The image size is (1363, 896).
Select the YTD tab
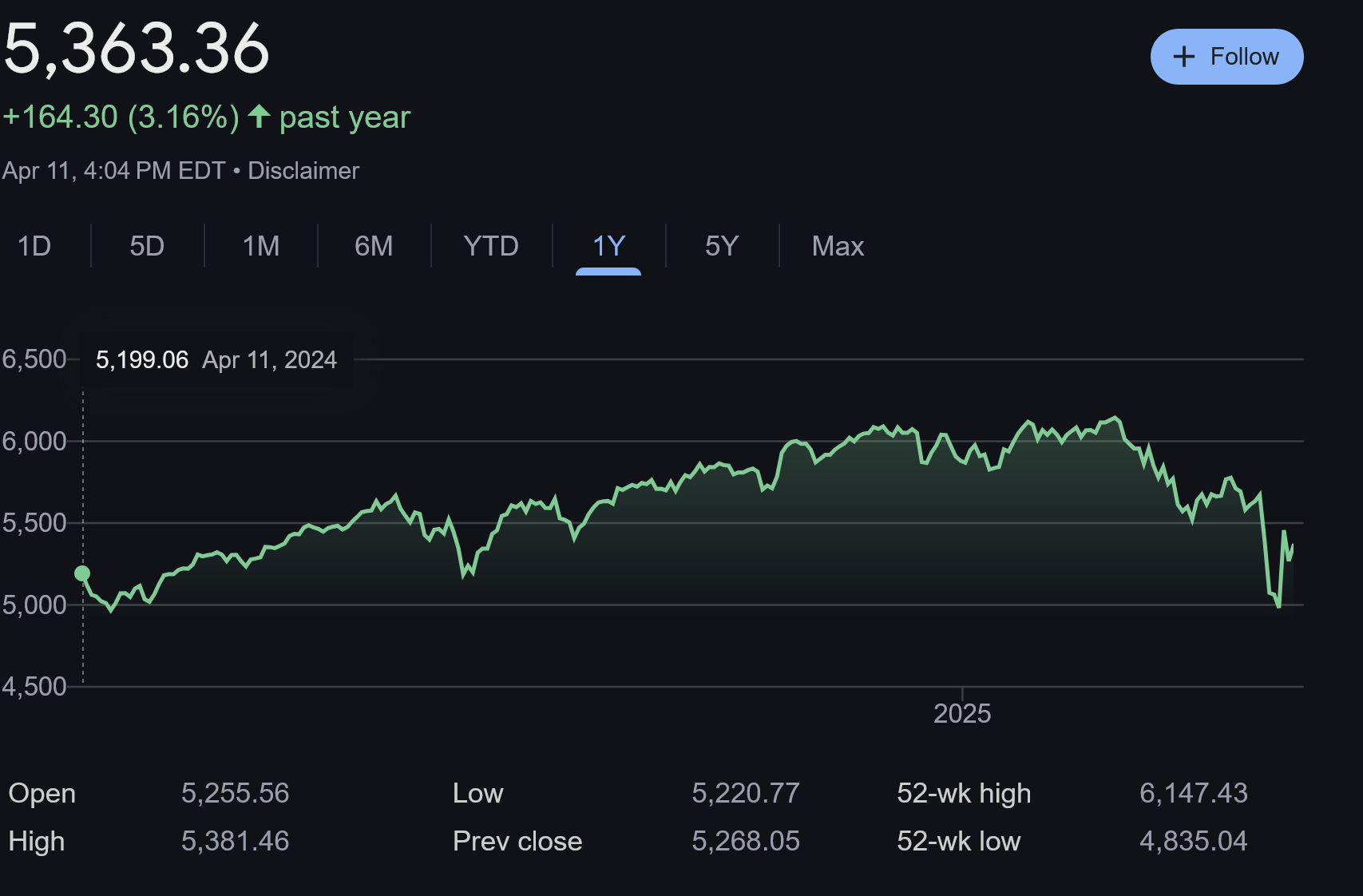point(491,246)
